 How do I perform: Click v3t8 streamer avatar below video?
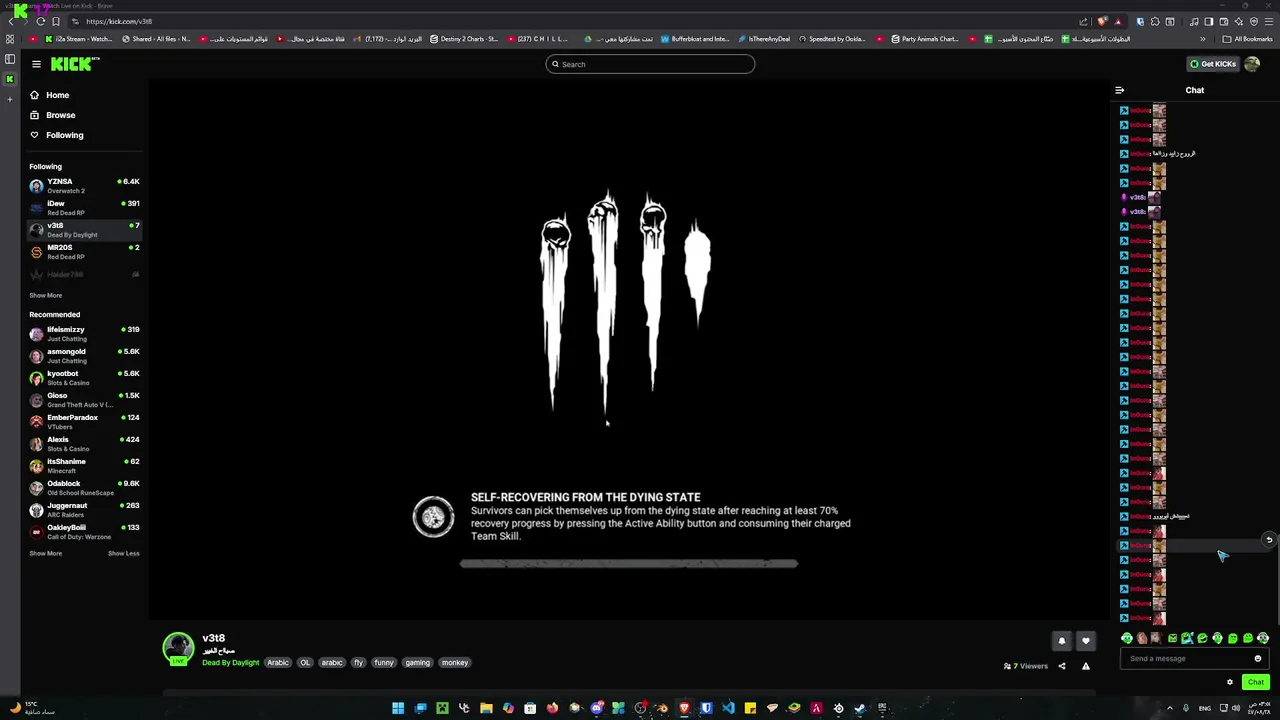click(x=178, y=648)
